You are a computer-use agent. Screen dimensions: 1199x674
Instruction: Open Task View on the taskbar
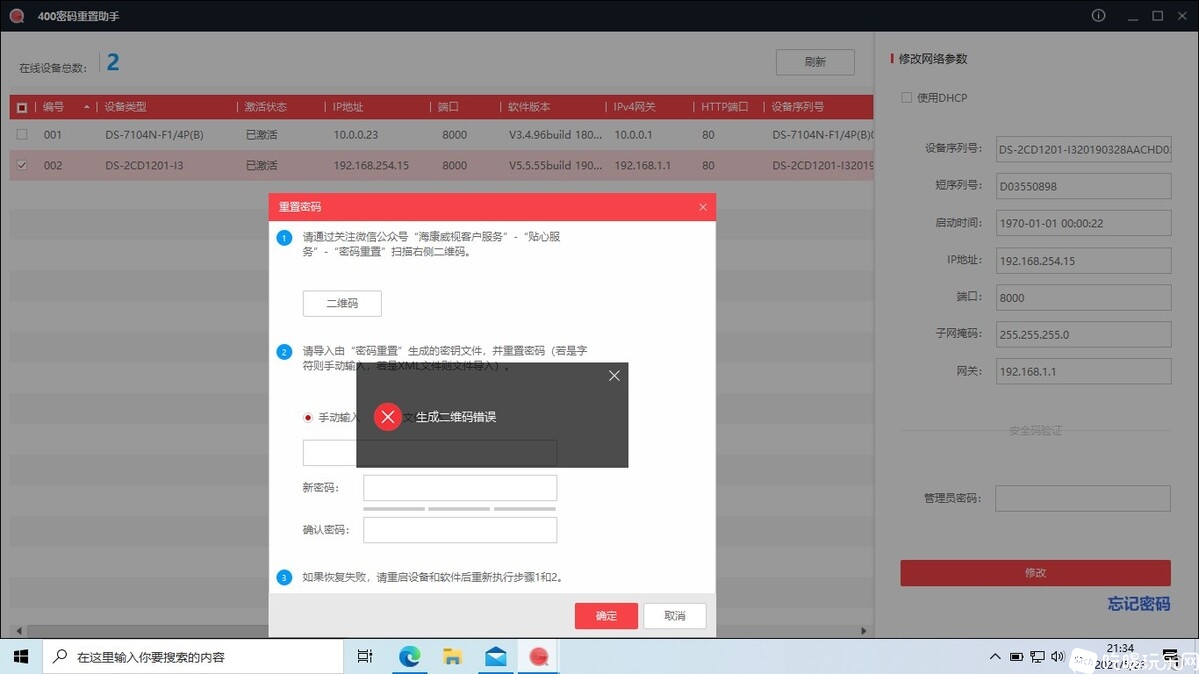pyautogui.click(x=365, y=656)
